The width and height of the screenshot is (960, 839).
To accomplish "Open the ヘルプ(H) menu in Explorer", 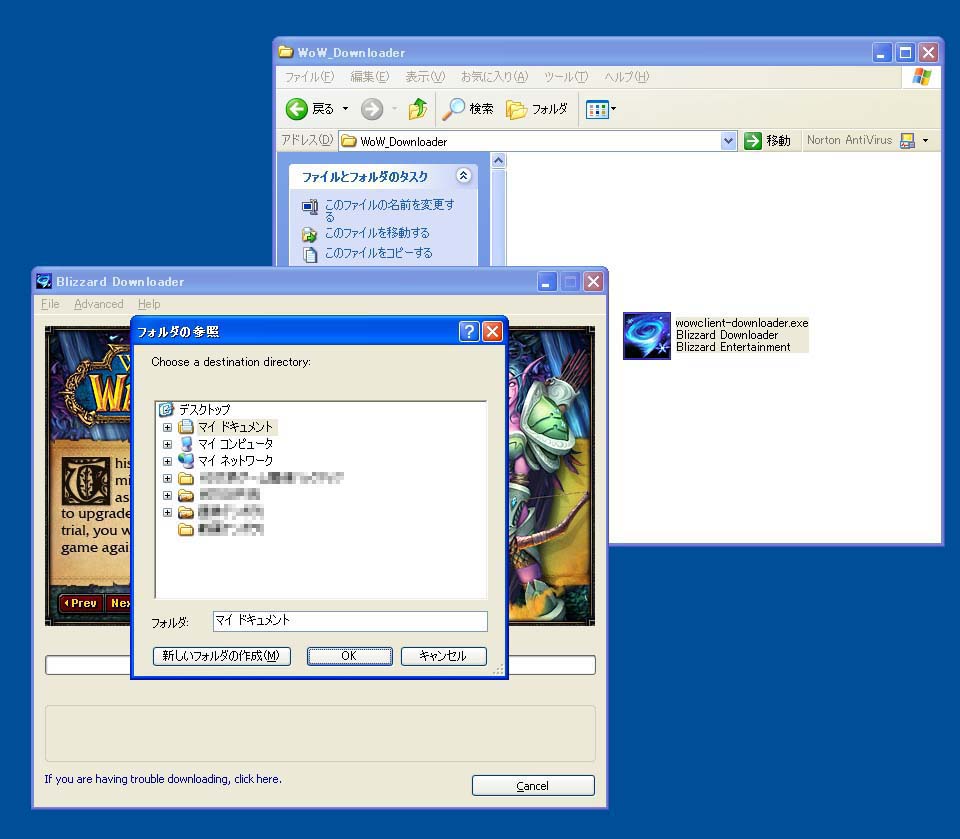I will pos(626,77).
